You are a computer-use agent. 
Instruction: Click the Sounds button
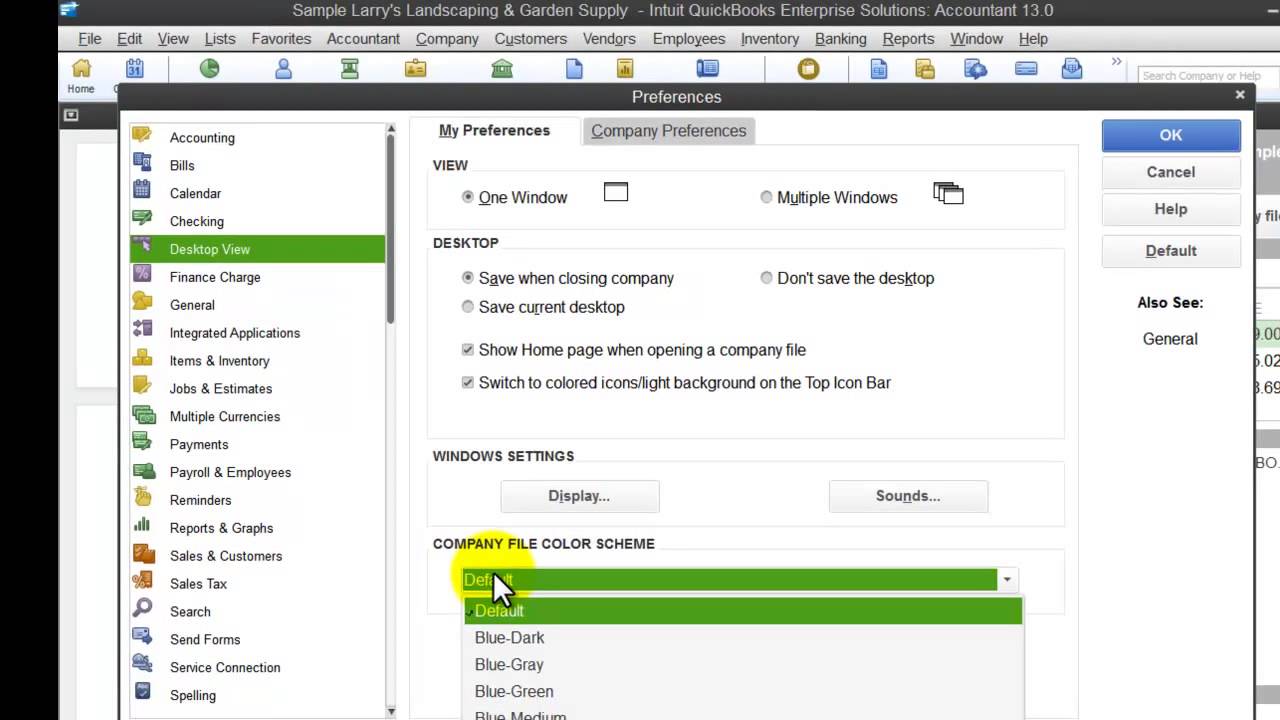tap(907, 496)
